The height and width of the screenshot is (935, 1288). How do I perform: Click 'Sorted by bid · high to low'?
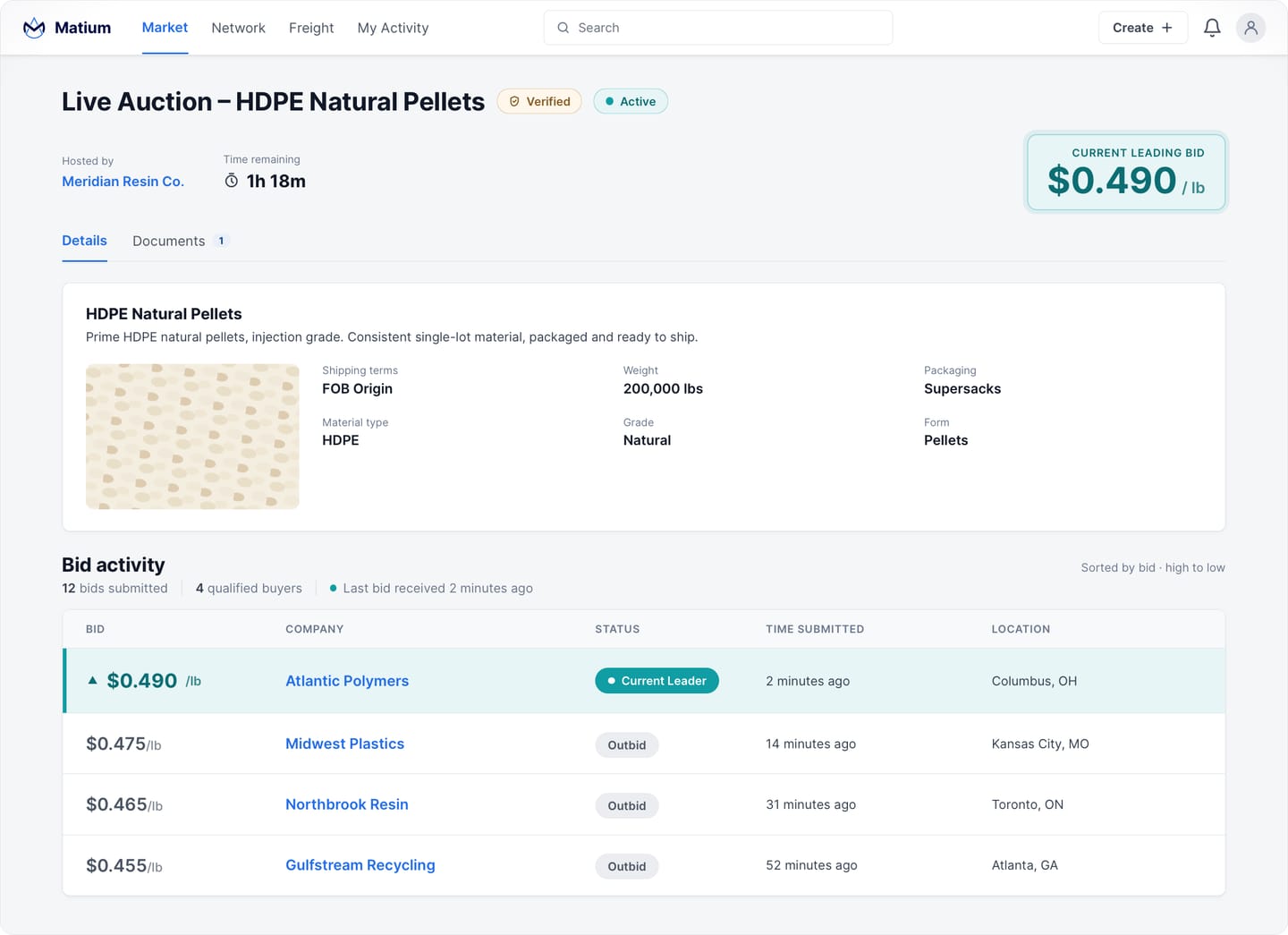pos(1153,567)
